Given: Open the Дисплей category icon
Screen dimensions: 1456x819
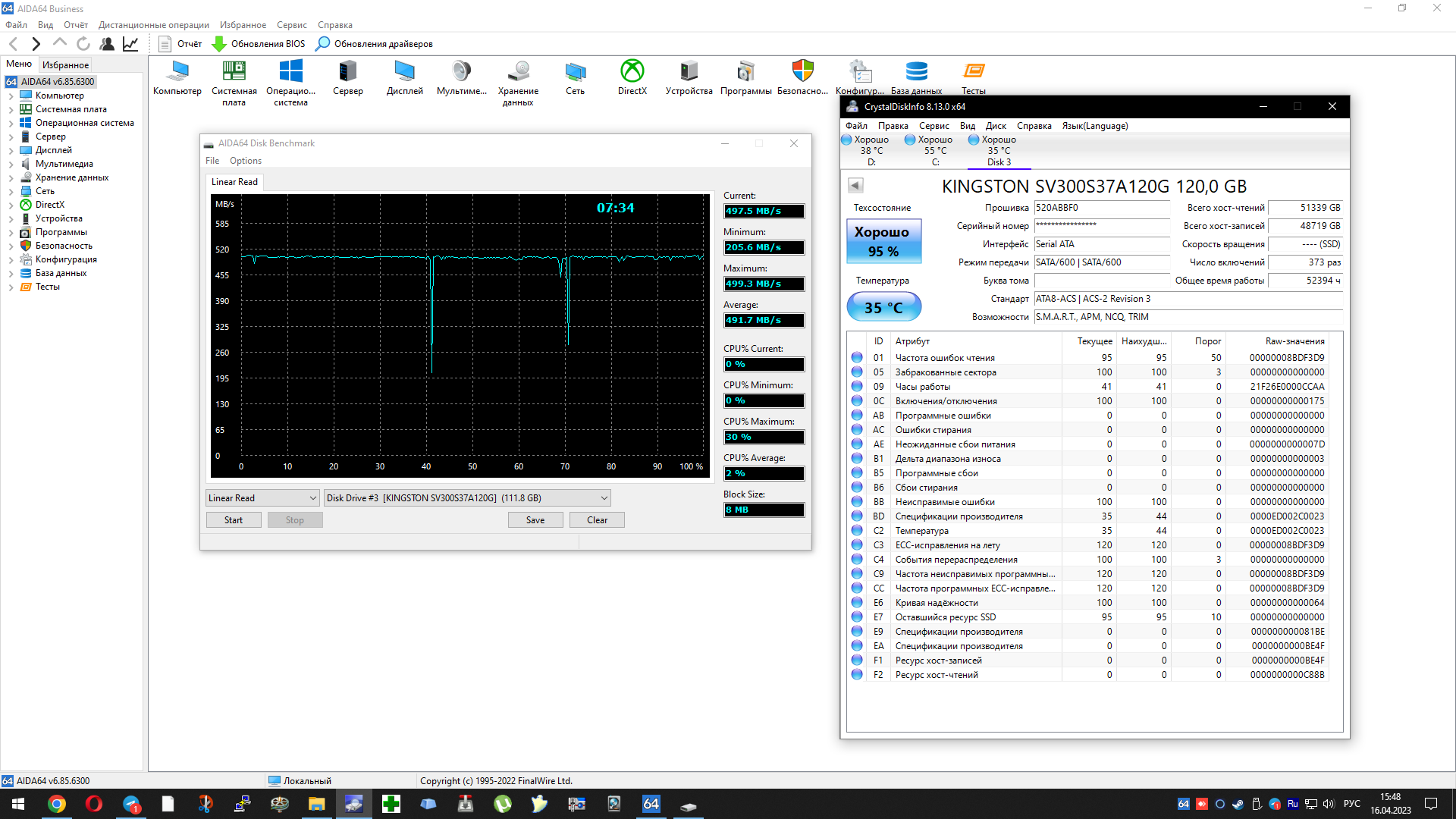Looking at the screenshot, I should point(404,77).
